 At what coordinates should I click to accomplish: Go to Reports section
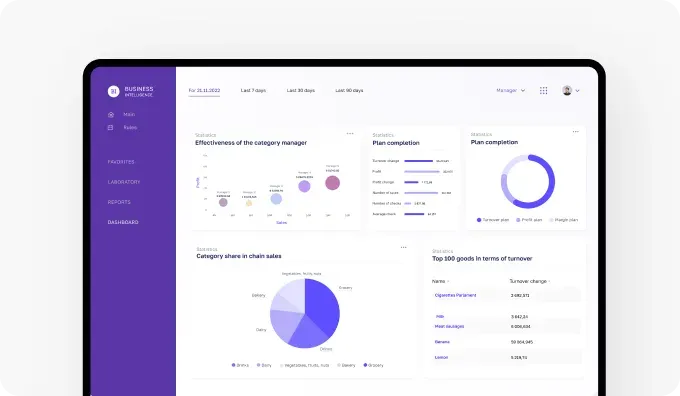click(x=119, y=202)
